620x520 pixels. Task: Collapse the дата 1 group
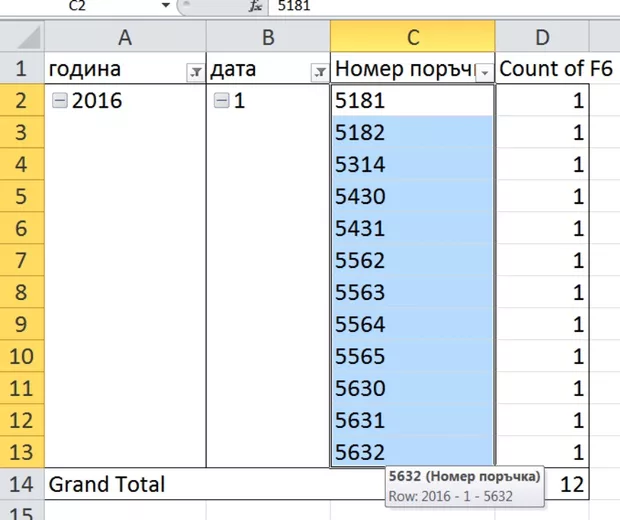point(221,100)
